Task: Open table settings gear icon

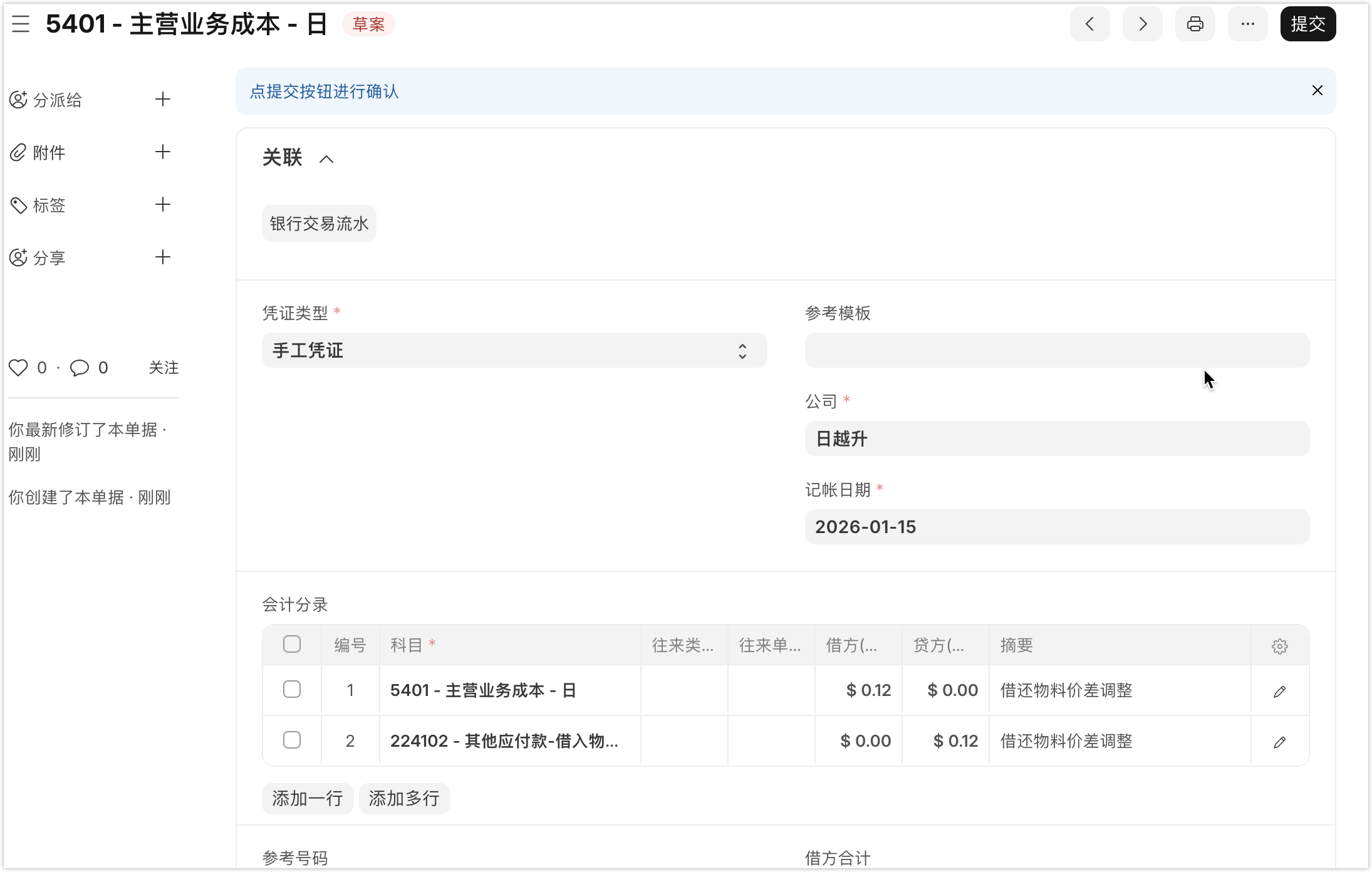Action: pos(1279,646)
